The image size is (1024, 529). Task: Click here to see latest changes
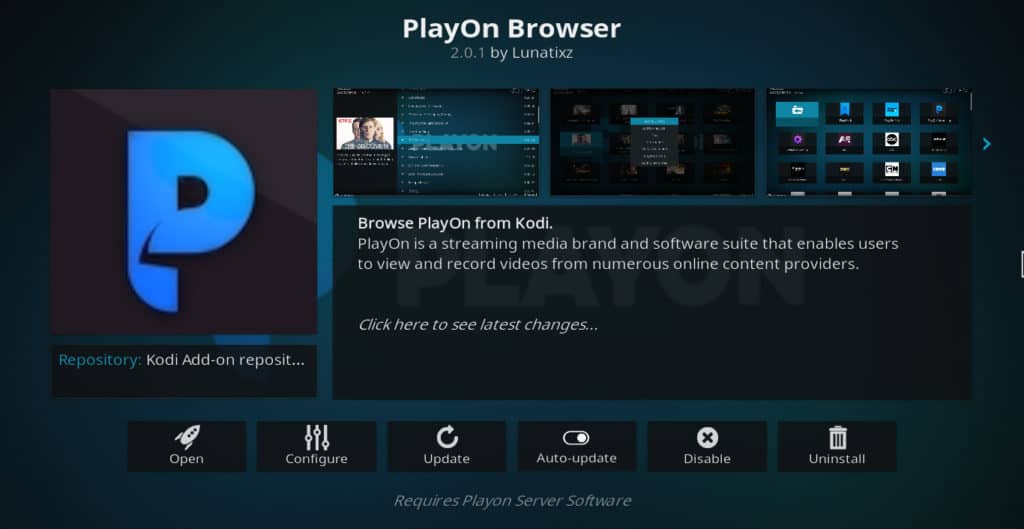tap(478, 324)
